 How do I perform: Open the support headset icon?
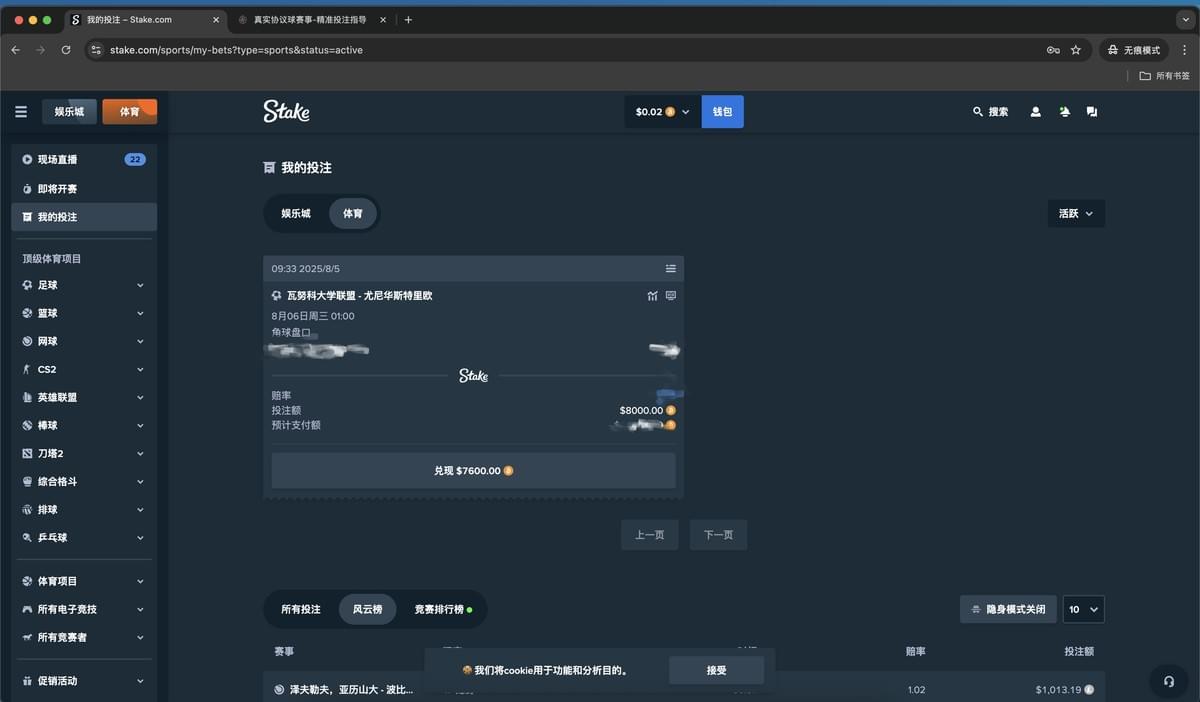click(1169, 681)
